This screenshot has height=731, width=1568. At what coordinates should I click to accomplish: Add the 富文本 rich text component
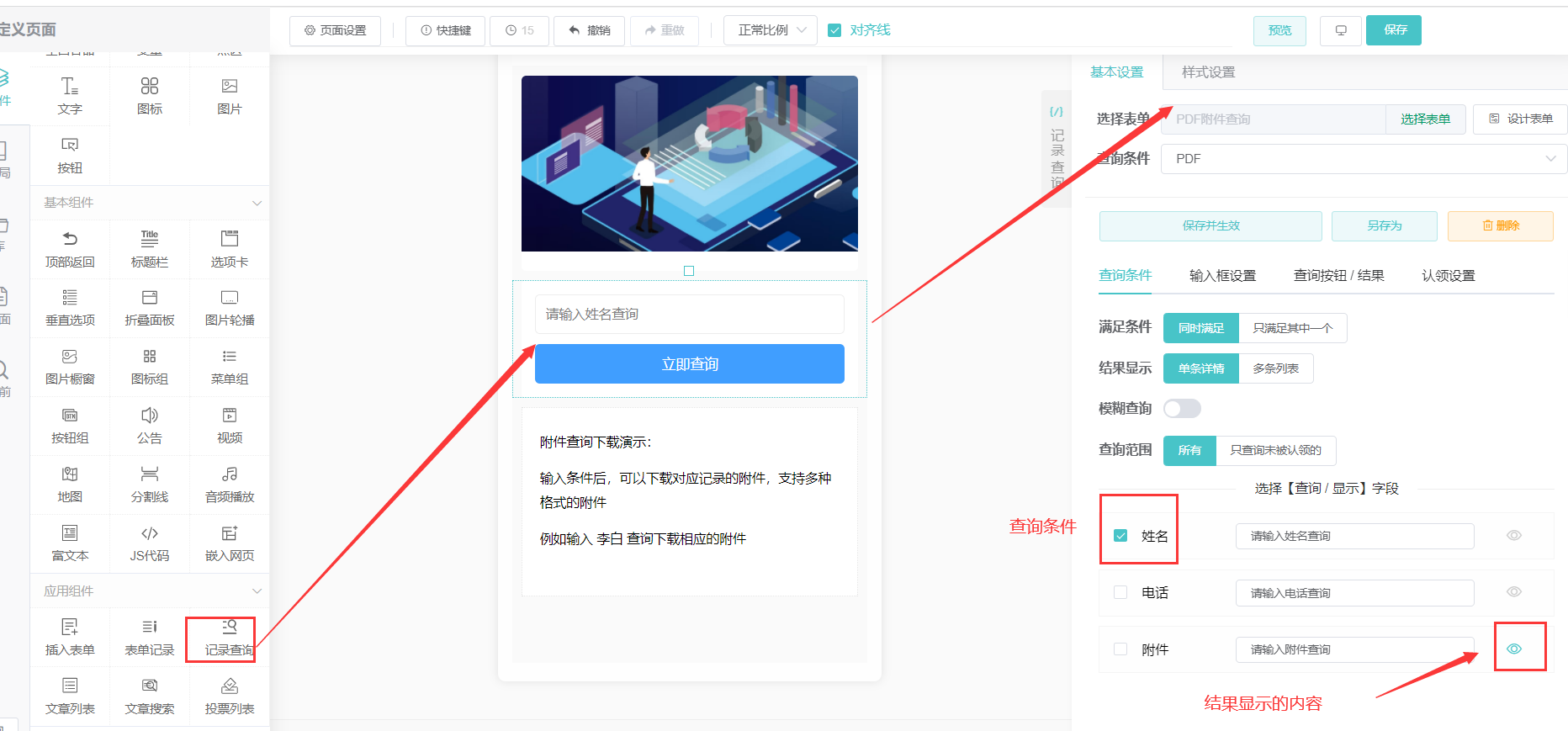pos(70,543)
